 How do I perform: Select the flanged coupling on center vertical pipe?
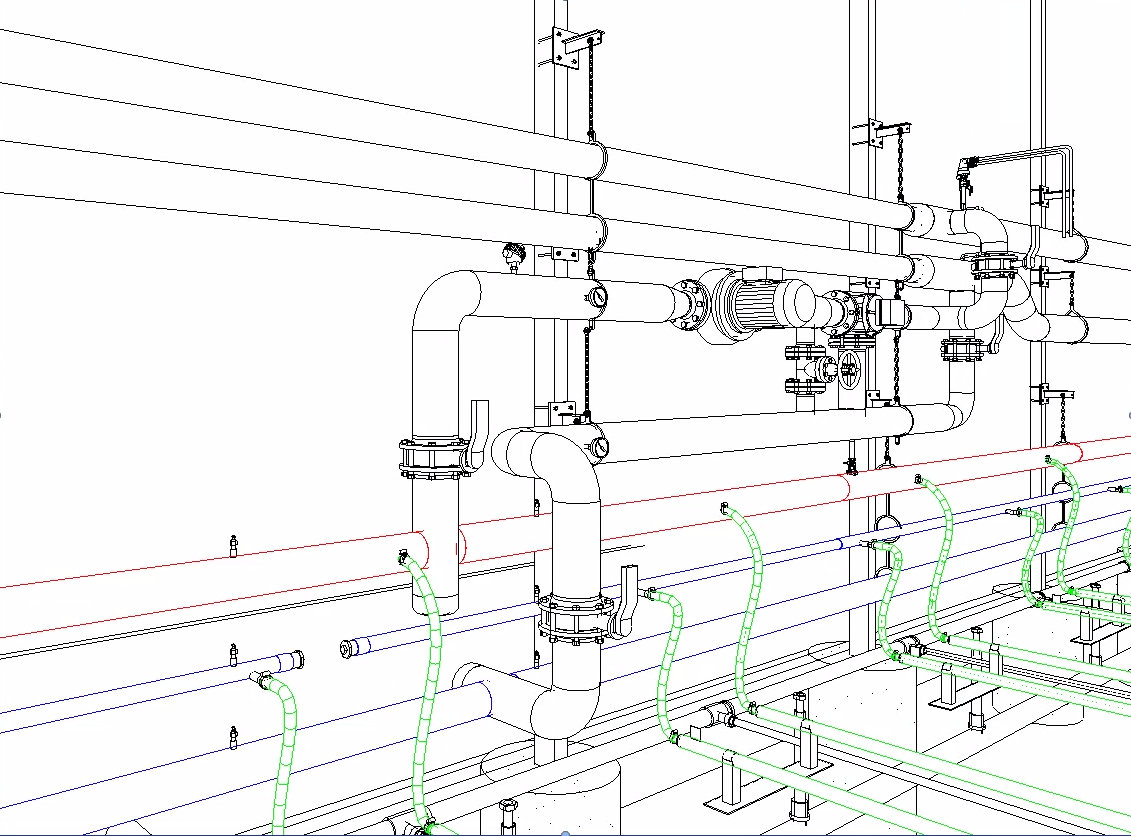tap(573, 616)
